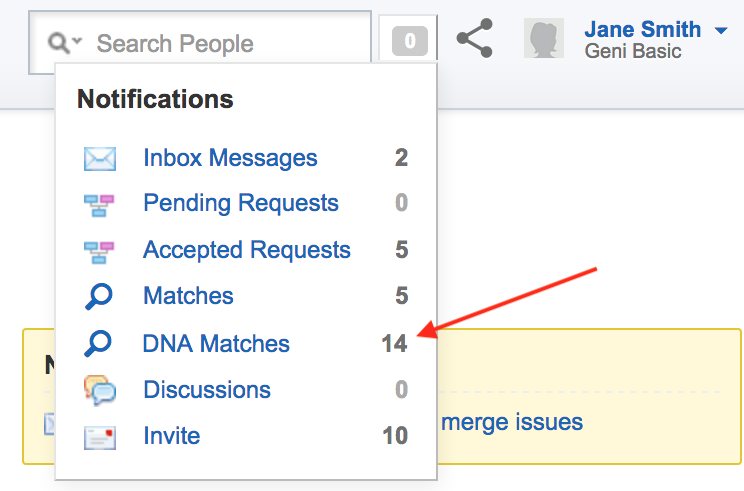The image size is (744, 491).
Task: Toggle the notifications counter button
Action: (410, 41)
